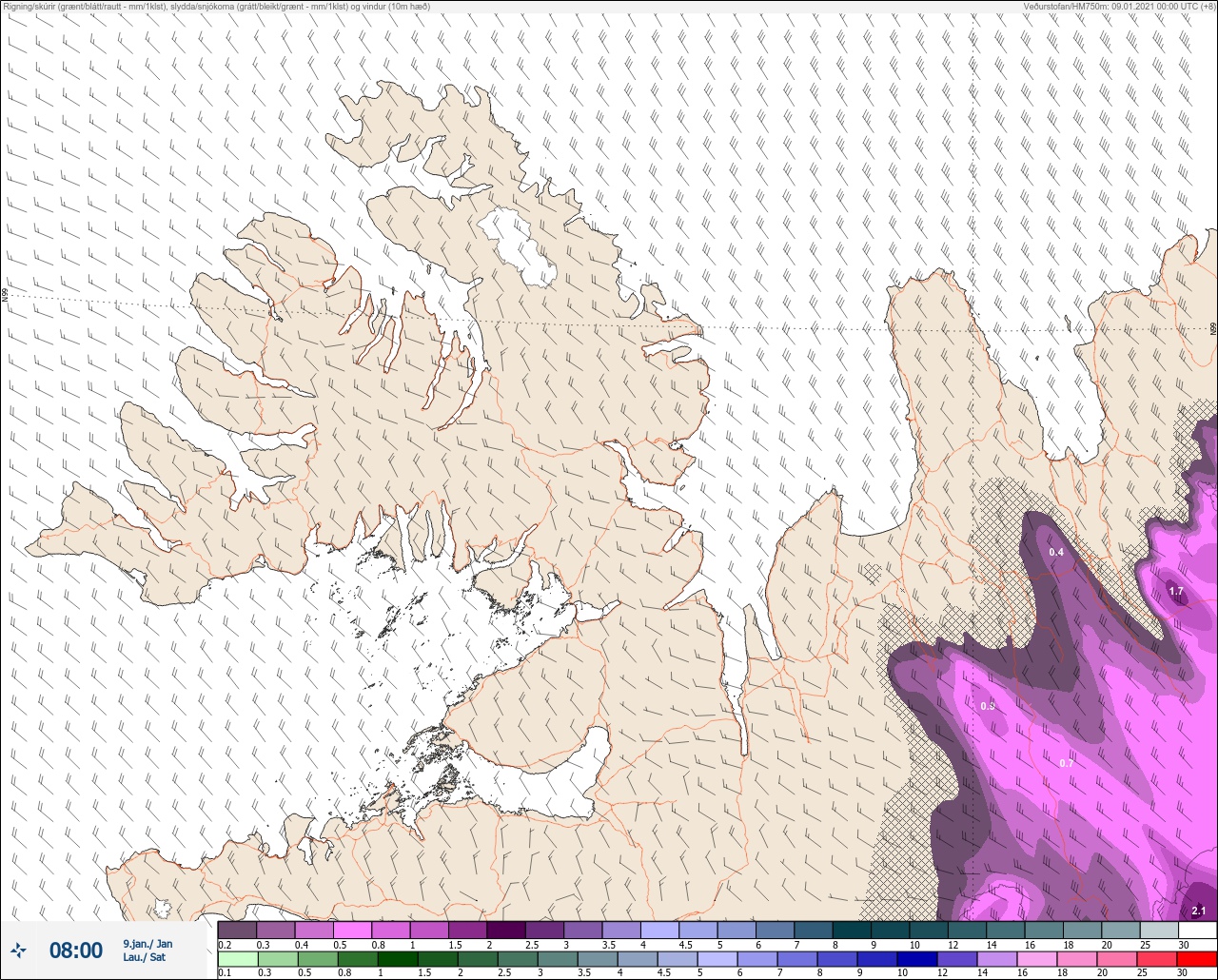Select darkest green 1 swatch in lower legend
1218x980 pixels.
click(397, 959)
